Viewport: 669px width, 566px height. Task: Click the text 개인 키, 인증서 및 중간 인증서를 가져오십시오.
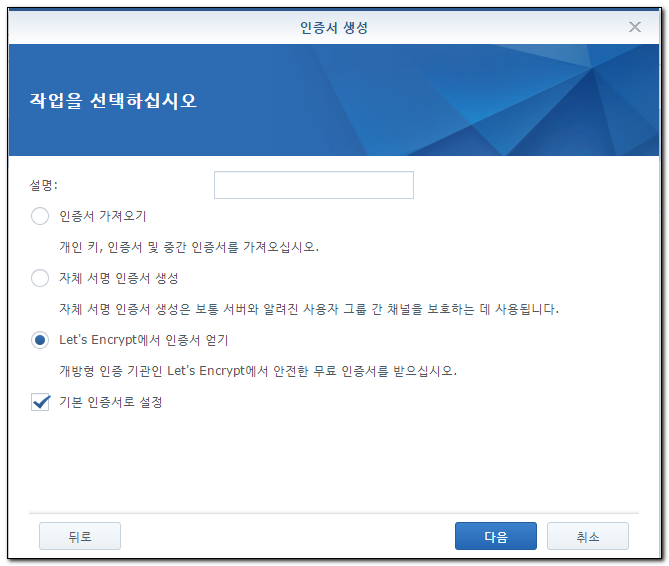click(189, 247)
